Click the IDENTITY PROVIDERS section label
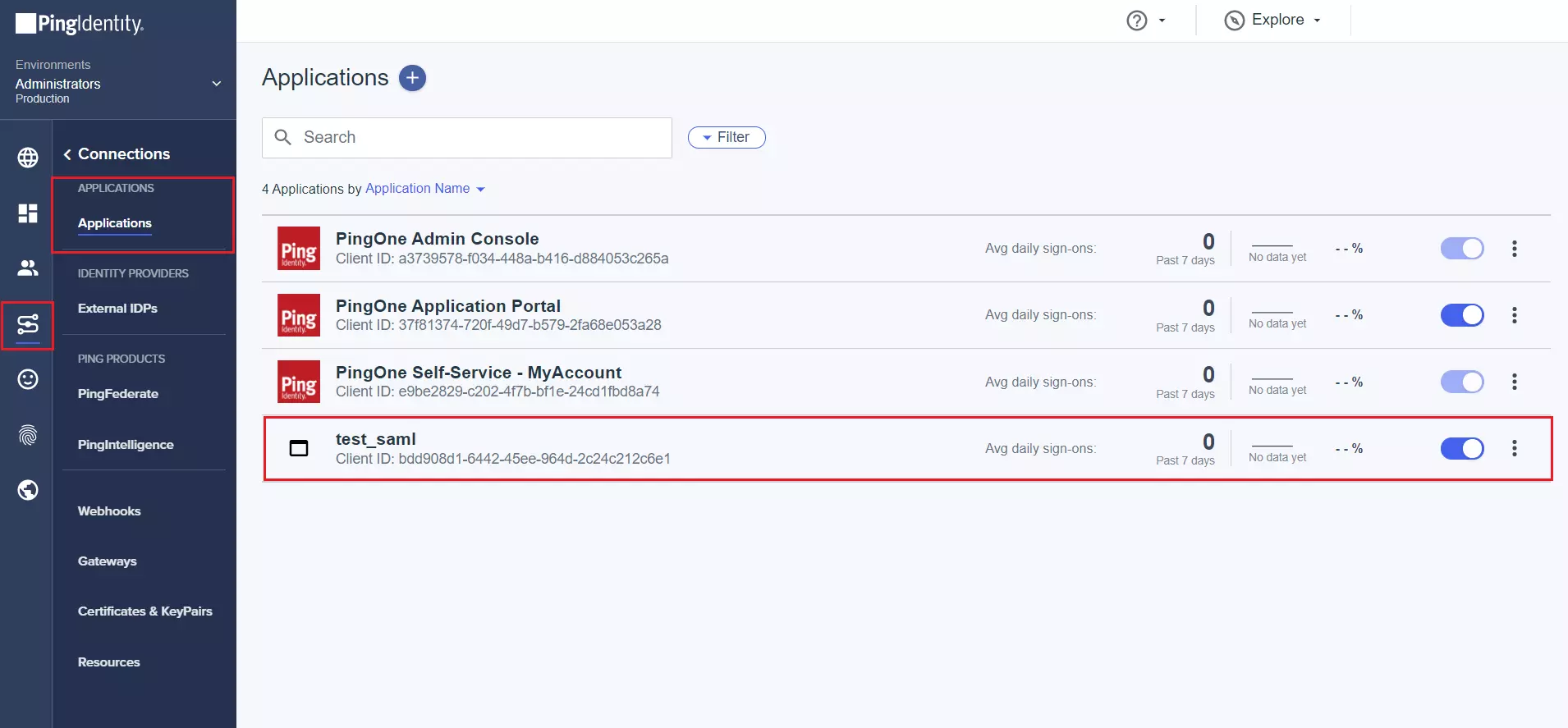The image size is (1568, 728). pyautogui.click(x=133, y=273)
